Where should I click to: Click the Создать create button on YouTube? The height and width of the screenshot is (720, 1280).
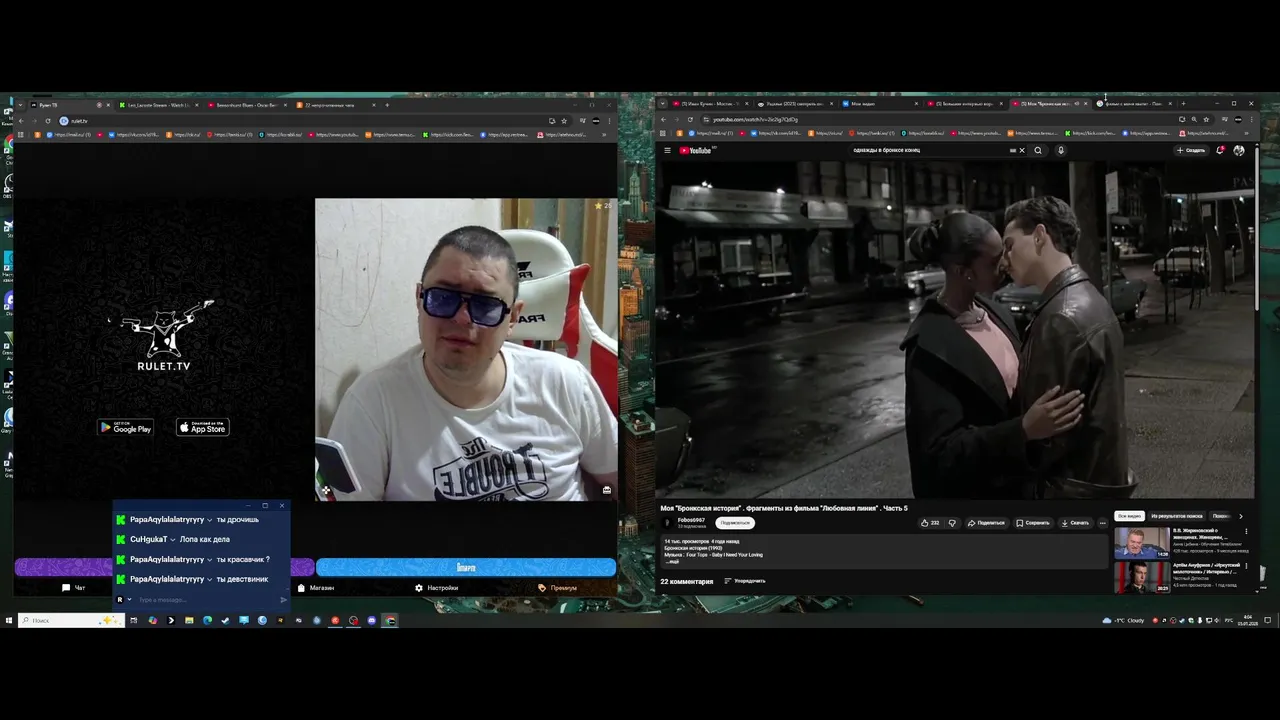1191,151
